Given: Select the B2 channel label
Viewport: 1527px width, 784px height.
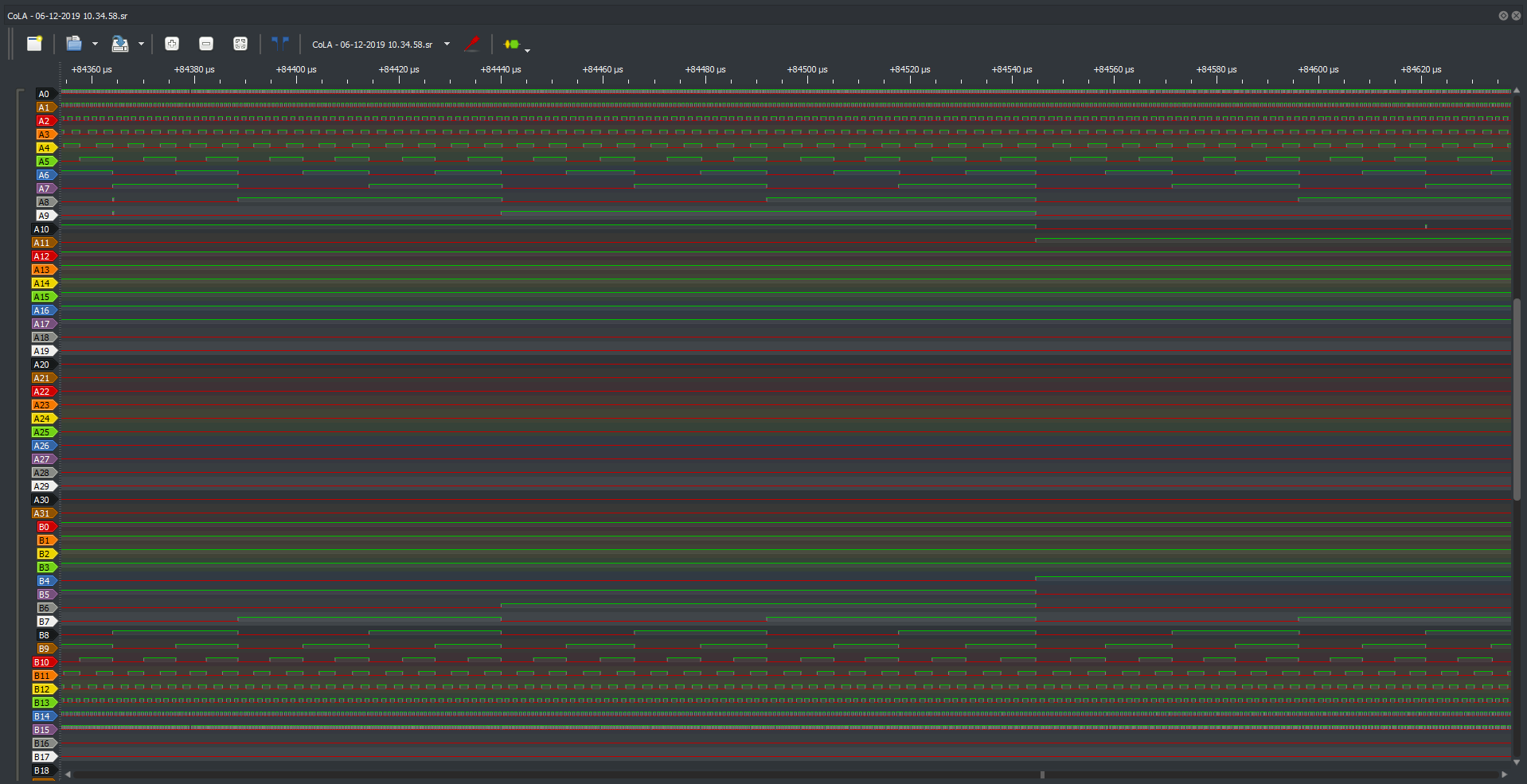Looking at the screenshot, I should click(x=45, y=554).
